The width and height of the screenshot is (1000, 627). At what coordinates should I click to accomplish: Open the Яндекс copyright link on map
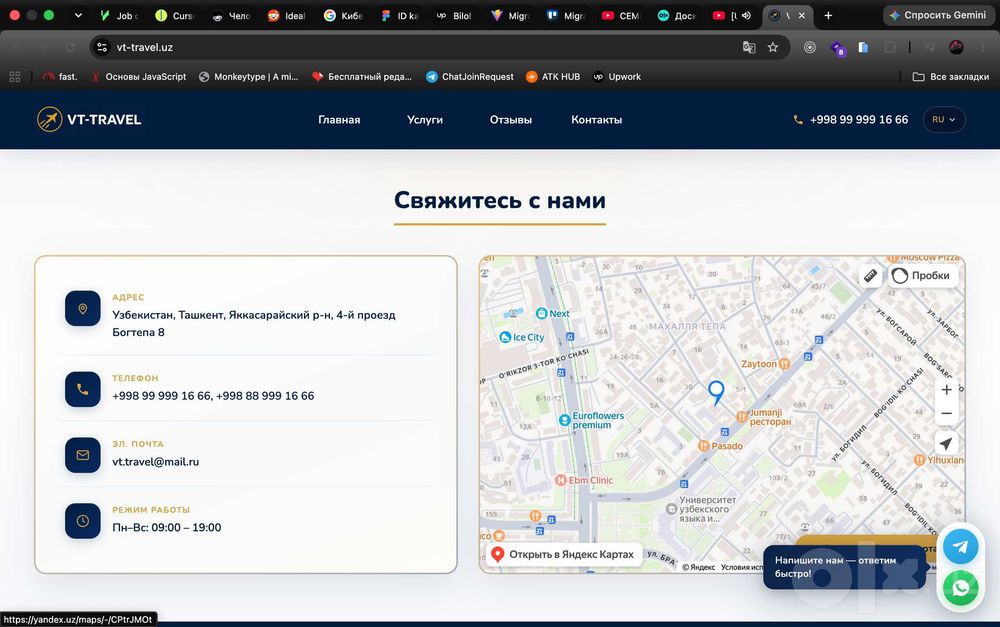(x=699, y=567)
